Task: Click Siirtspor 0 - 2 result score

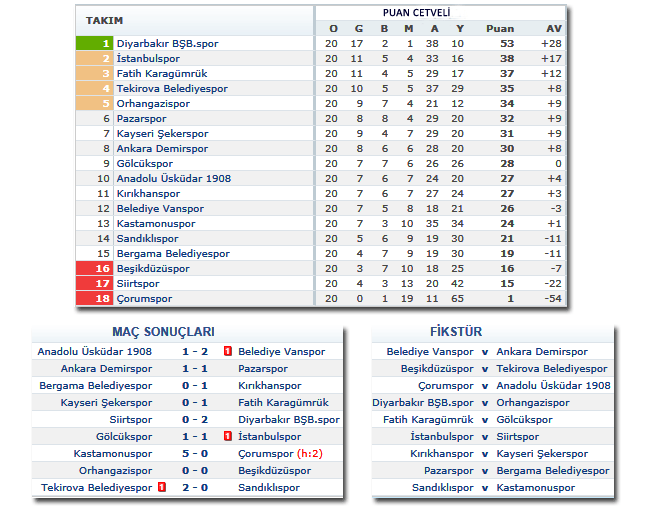Action: click(x=195, y=420)
